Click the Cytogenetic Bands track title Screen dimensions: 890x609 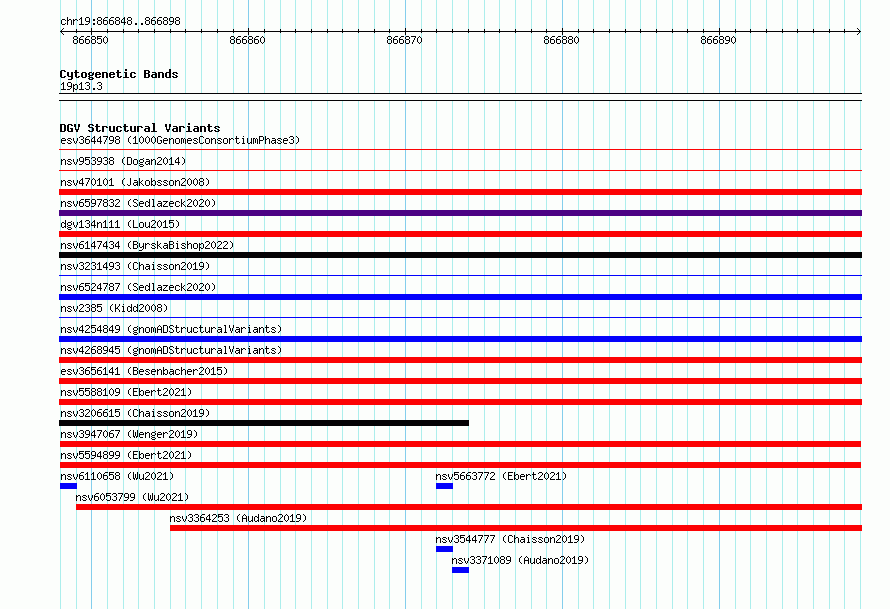119,74
